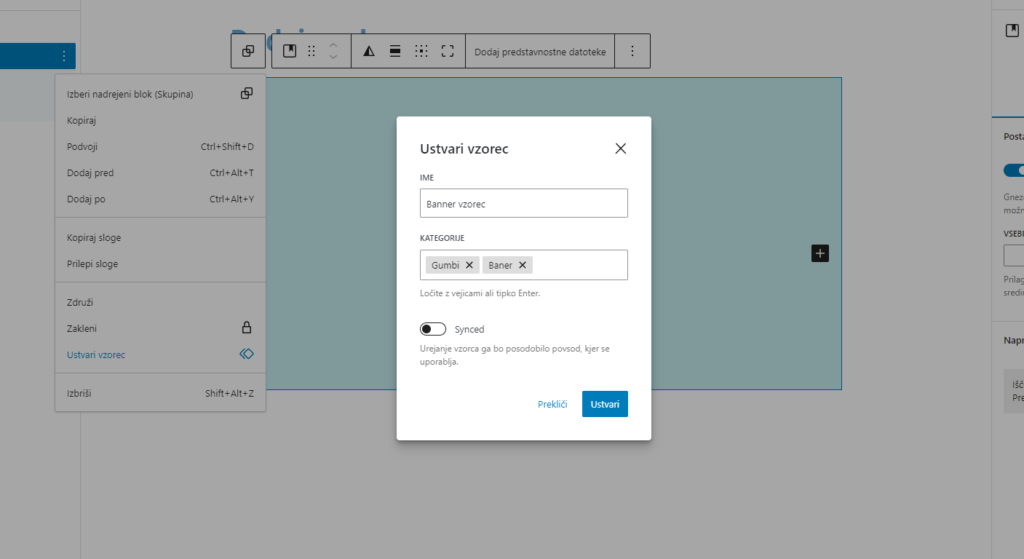Toggle full height icon

[447, 51]
